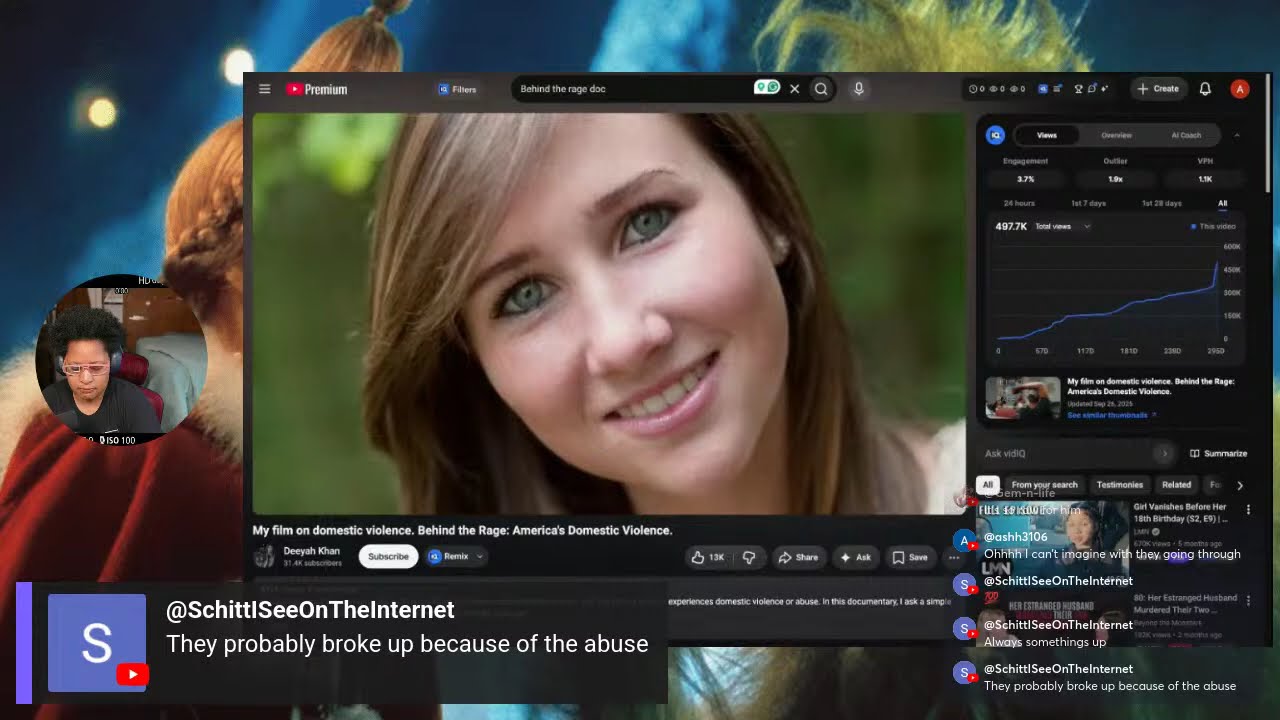
Task: Open the Total views metric dropdown
Action: point(1062,227)
